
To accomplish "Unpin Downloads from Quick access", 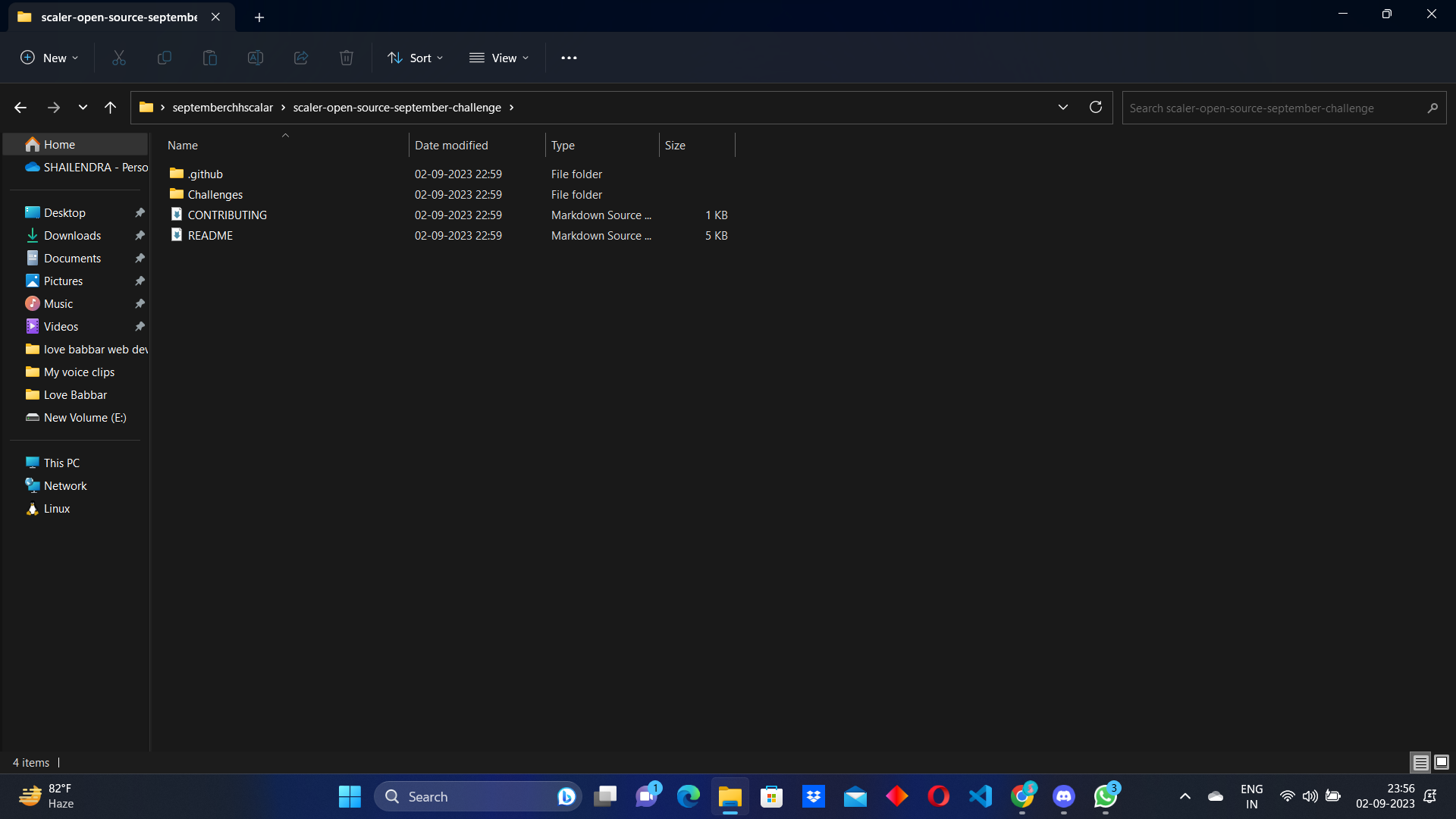I will pos(140,235).
